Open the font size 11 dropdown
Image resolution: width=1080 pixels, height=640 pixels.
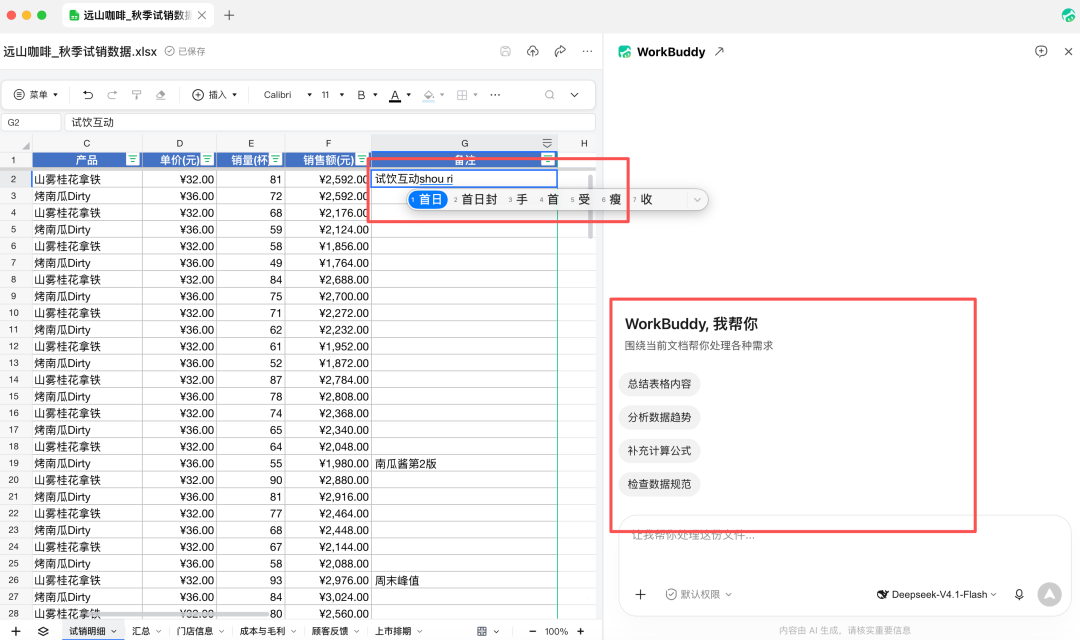tap(332, 95)
